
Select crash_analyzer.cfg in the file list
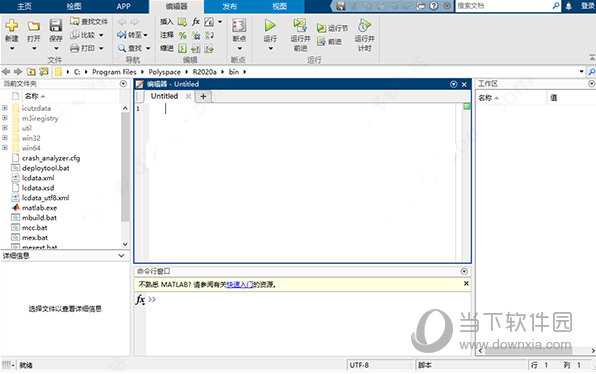51,158
